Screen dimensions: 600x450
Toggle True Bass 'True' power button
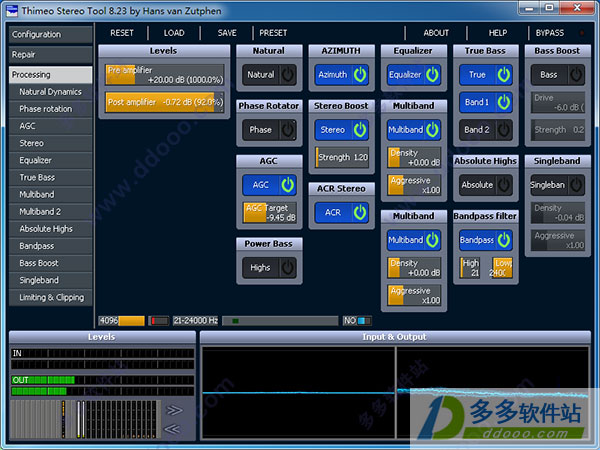click(x=486, y=75)
